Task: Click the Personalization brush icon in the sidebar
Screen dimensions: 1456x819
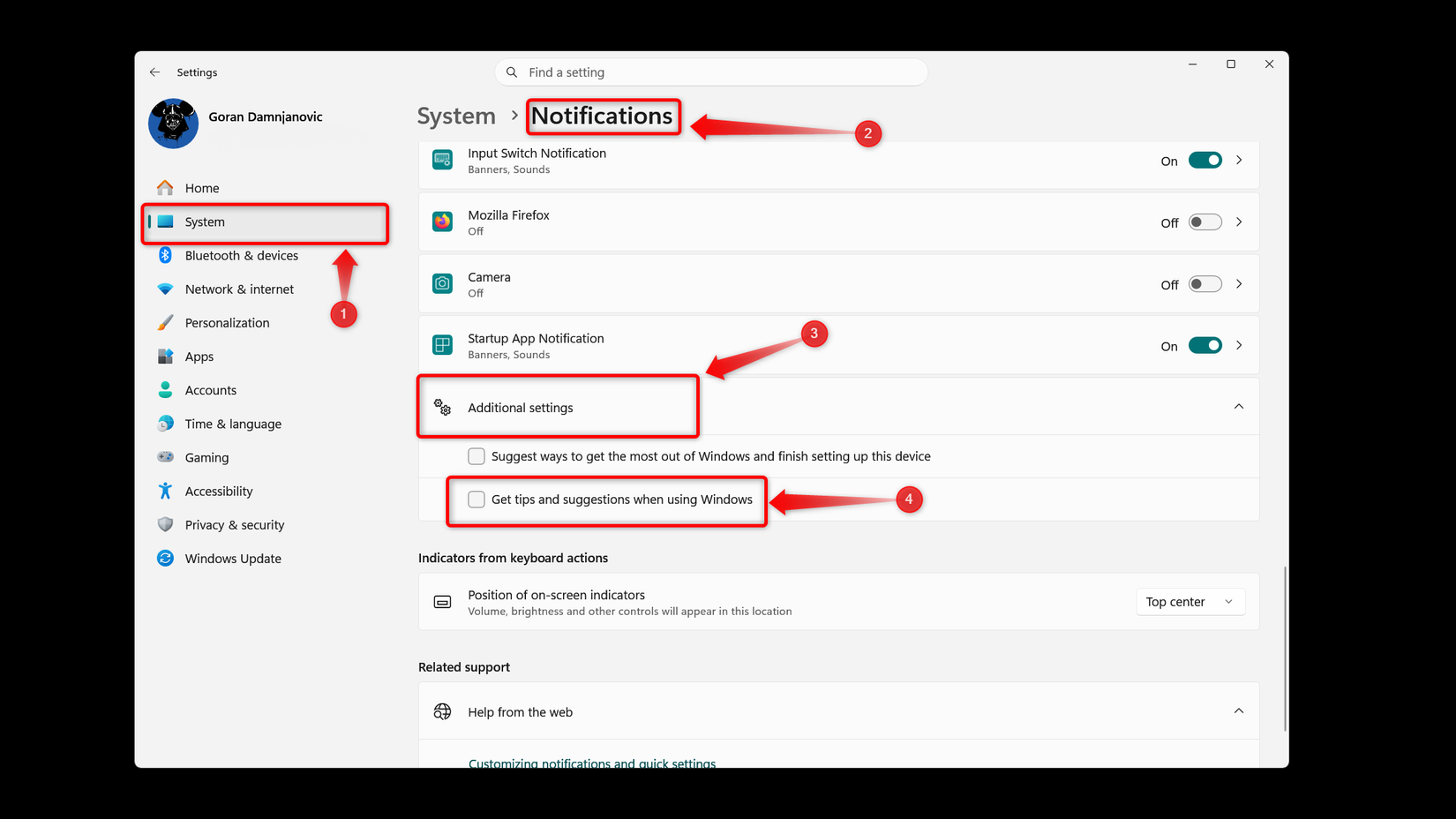Action: pos(165,322)
